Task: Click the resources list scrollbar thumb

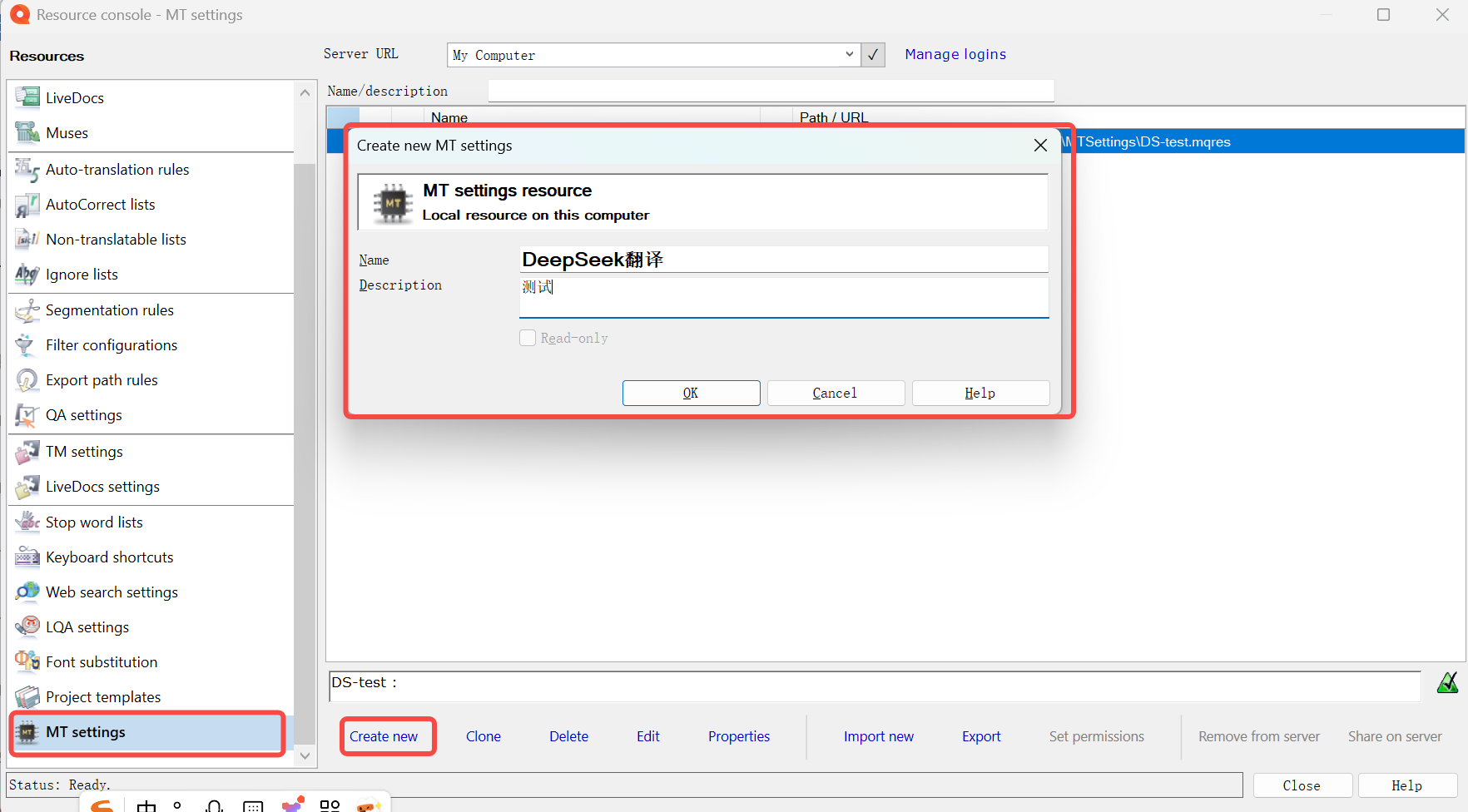Action: click(305, 453)
